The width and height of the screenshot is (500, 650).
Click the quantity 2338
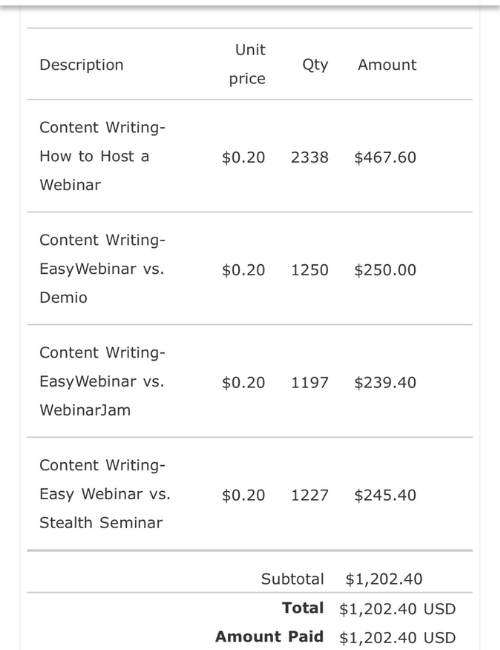(310, 157)
